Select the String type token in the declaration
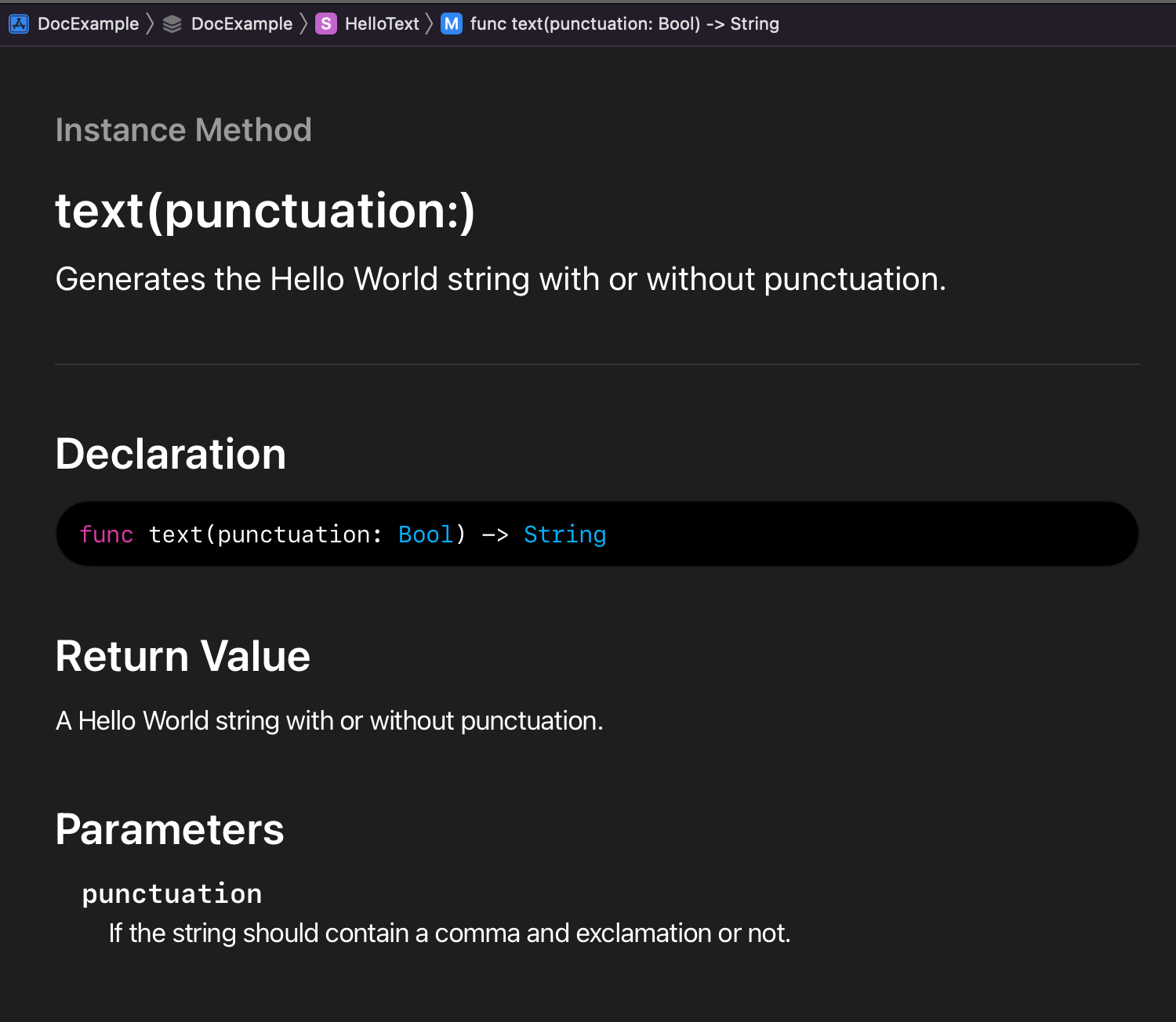This screenshot has width=1176, height=1022. point(564,534)
